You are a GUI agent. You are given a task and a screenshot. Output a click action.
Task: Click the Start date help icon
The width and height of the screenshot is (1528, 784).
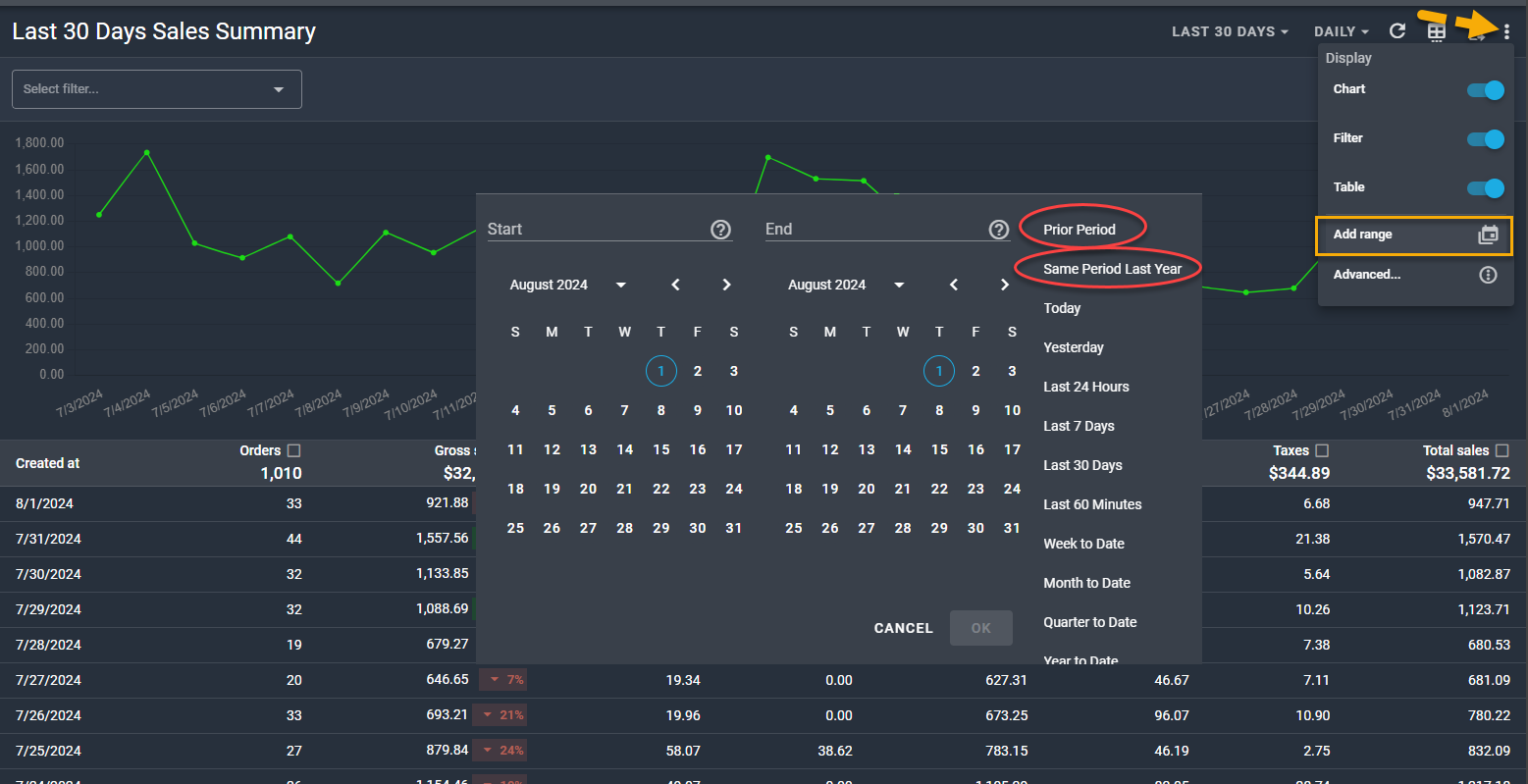720,230
